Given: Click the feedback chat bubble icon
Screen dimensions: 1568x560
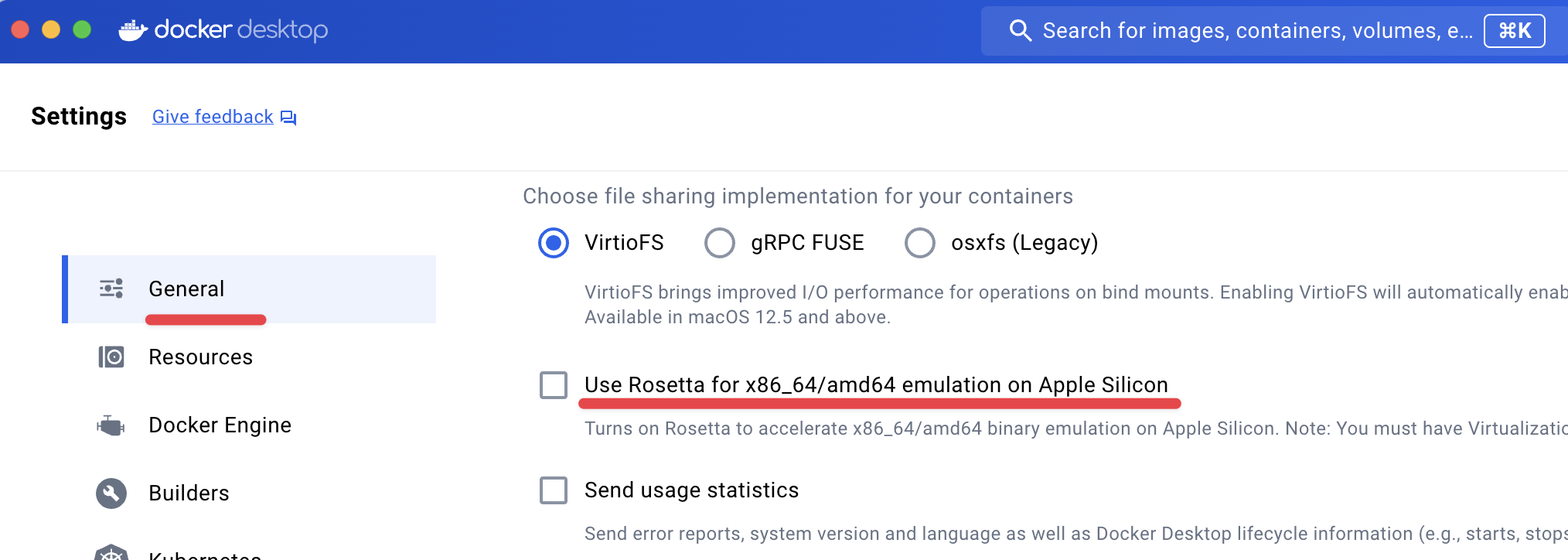Looking at the screenshot, I should pos(288,118).
